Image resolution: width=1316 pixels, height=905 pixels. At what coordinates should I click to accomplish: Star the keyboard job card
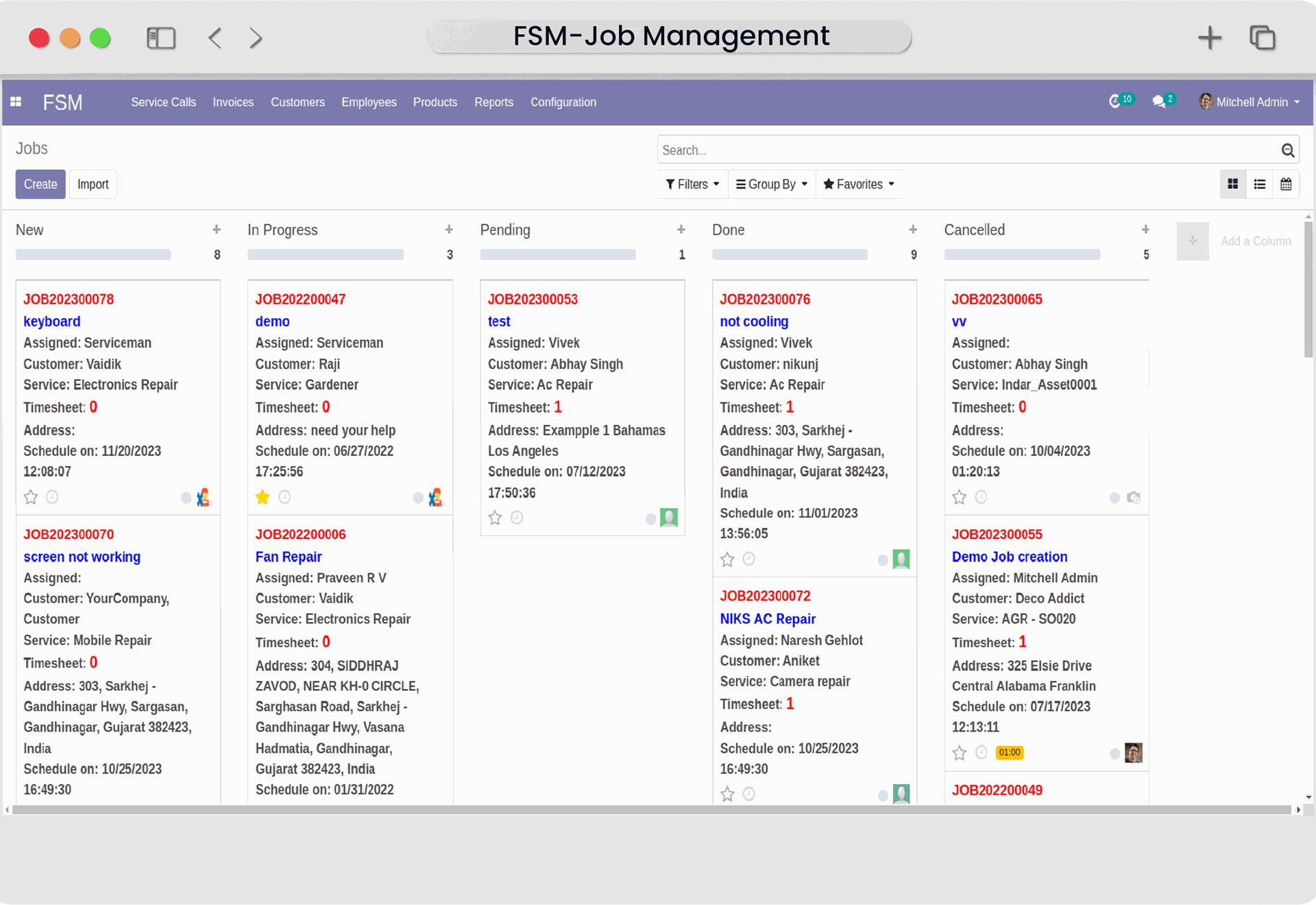(30, 497)
